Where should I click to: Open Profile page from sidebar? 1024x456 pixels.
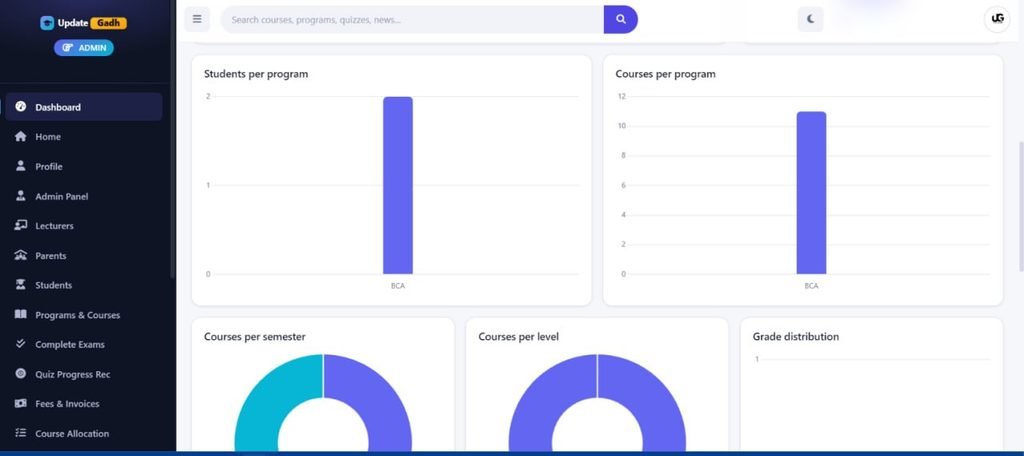click(x=84, y=166)
